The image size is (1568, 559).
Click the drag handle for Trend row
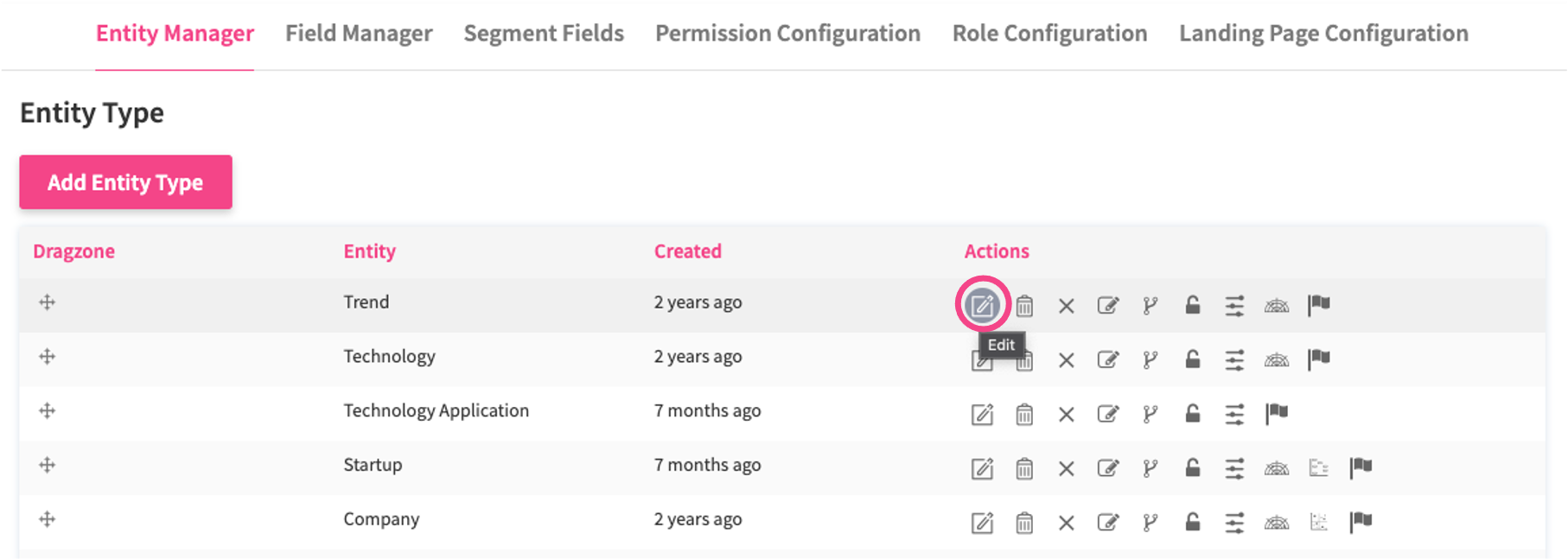48,302
